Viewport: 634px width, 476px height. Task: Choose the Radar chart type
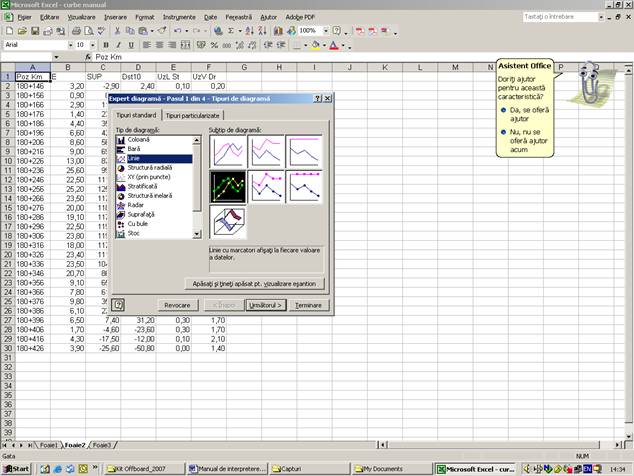(135, 205)
